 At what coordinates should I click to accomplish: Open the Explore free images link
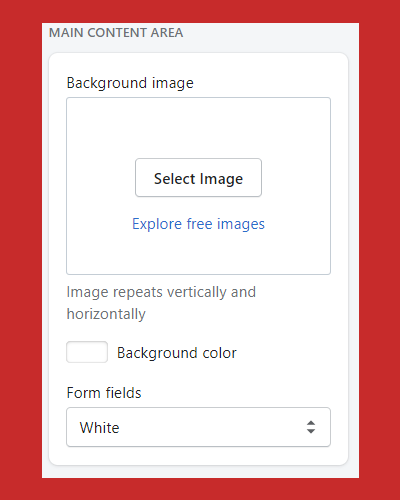point(198,224)
